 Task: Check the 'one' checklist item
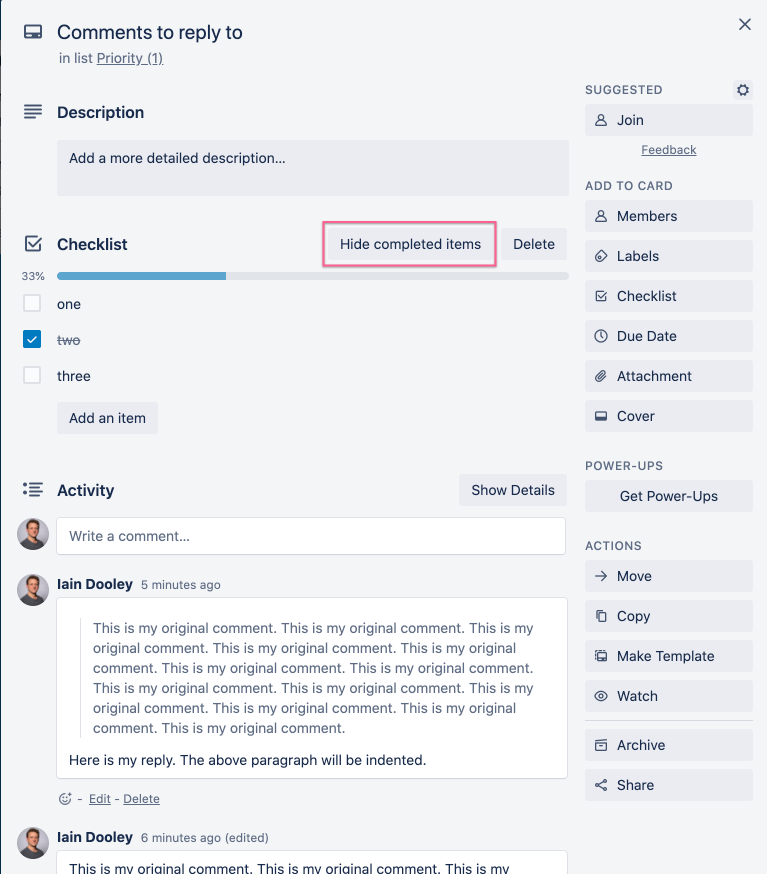click(x=32, y=303)
